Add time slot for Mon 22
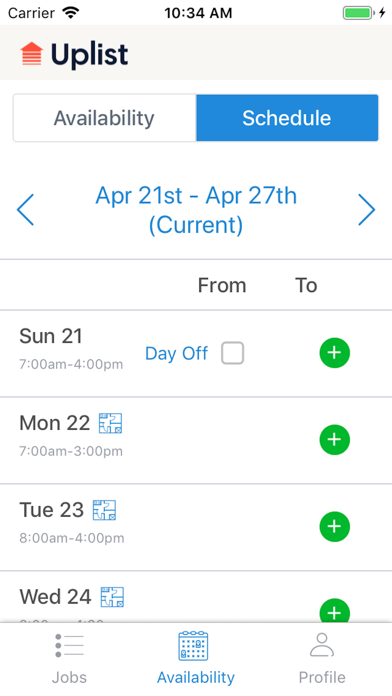Viewport: 392px width, 696px height. [335, 439]
